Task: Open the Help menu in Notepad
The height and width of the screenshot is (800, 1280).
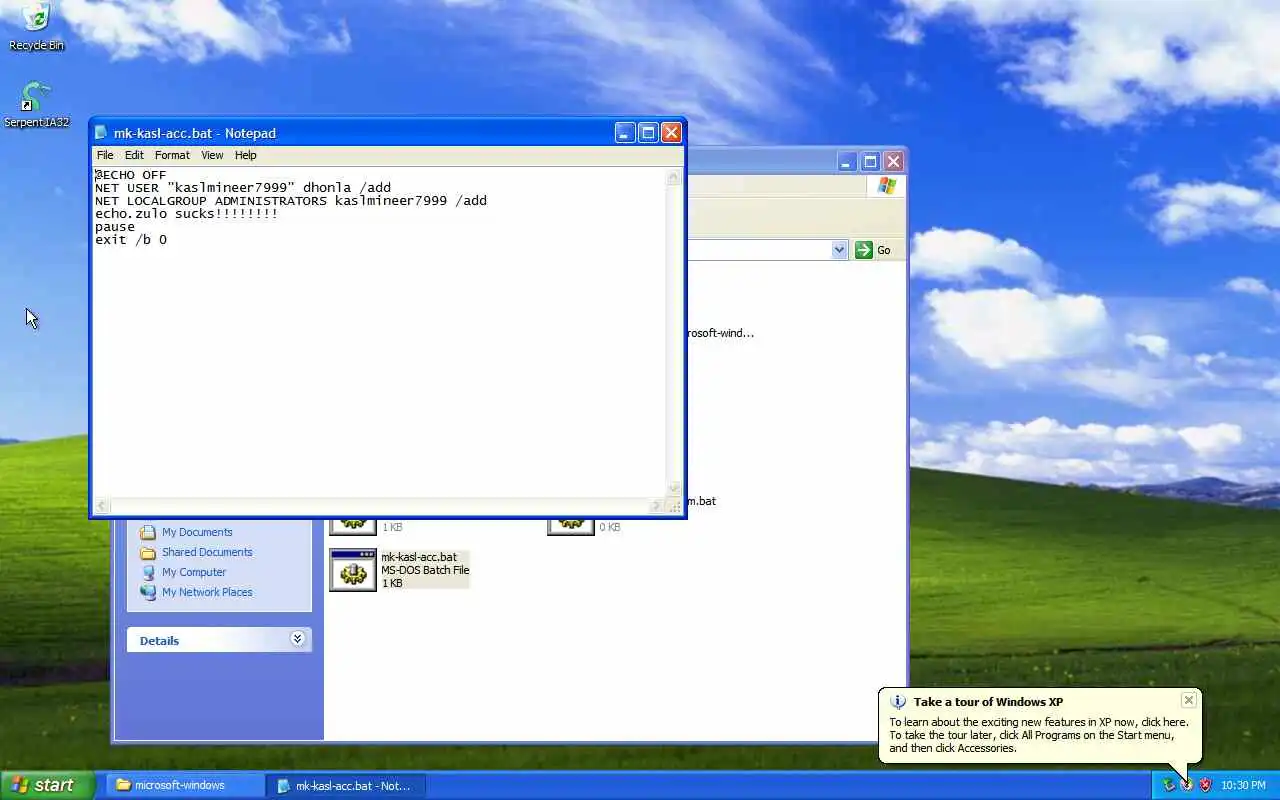Action: (246, 155)
